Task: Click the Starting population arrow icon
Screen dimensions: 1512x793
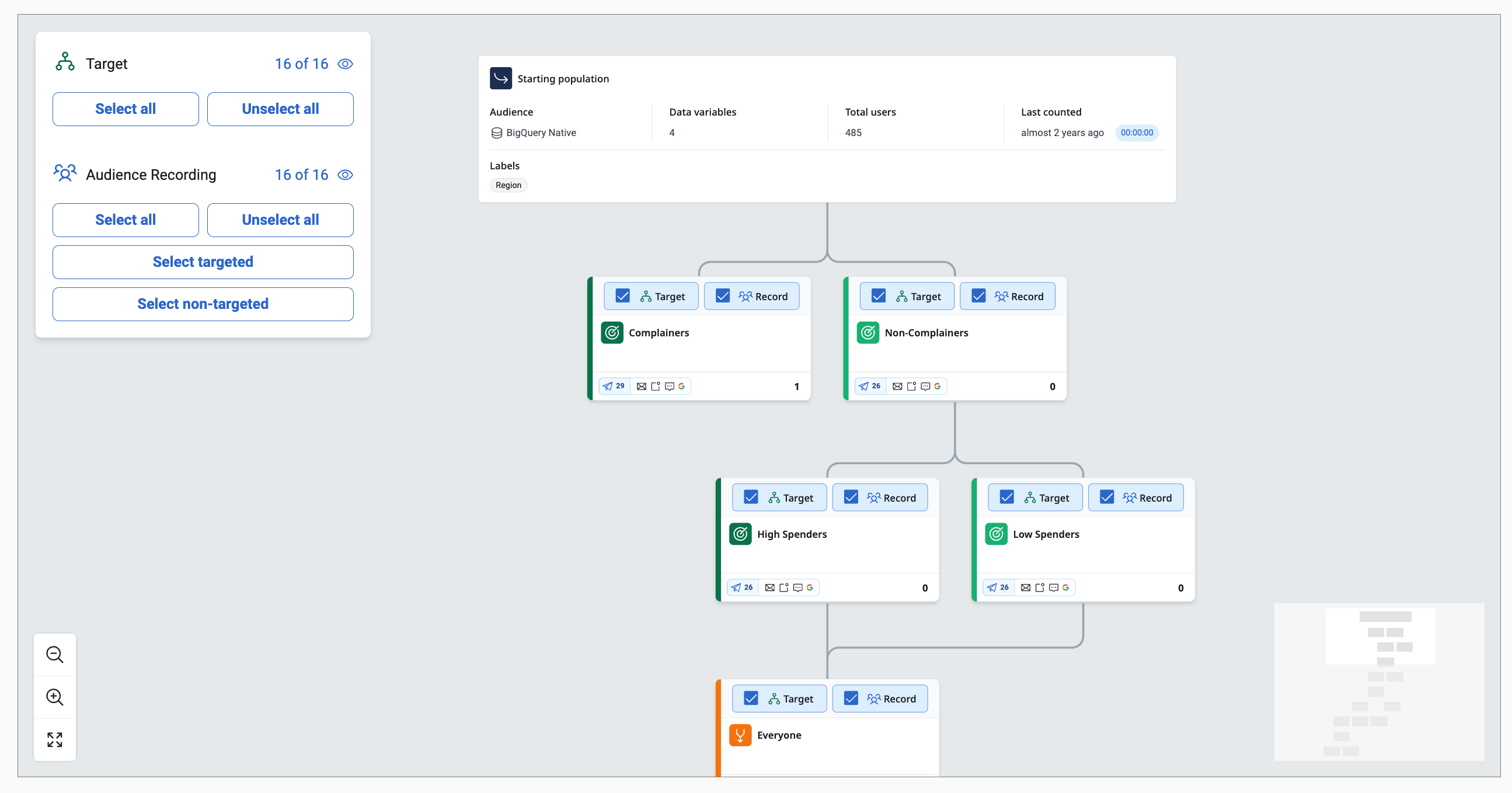Action: click(x=501, y=78)
